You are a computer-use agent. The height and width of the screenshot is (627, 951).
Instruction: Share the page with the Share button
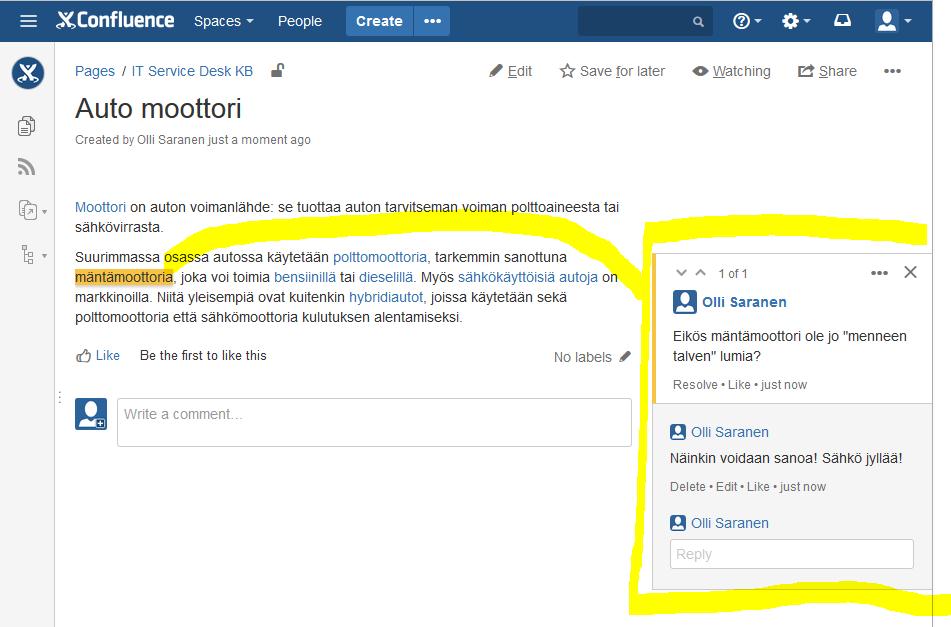[x=827, y=72]
